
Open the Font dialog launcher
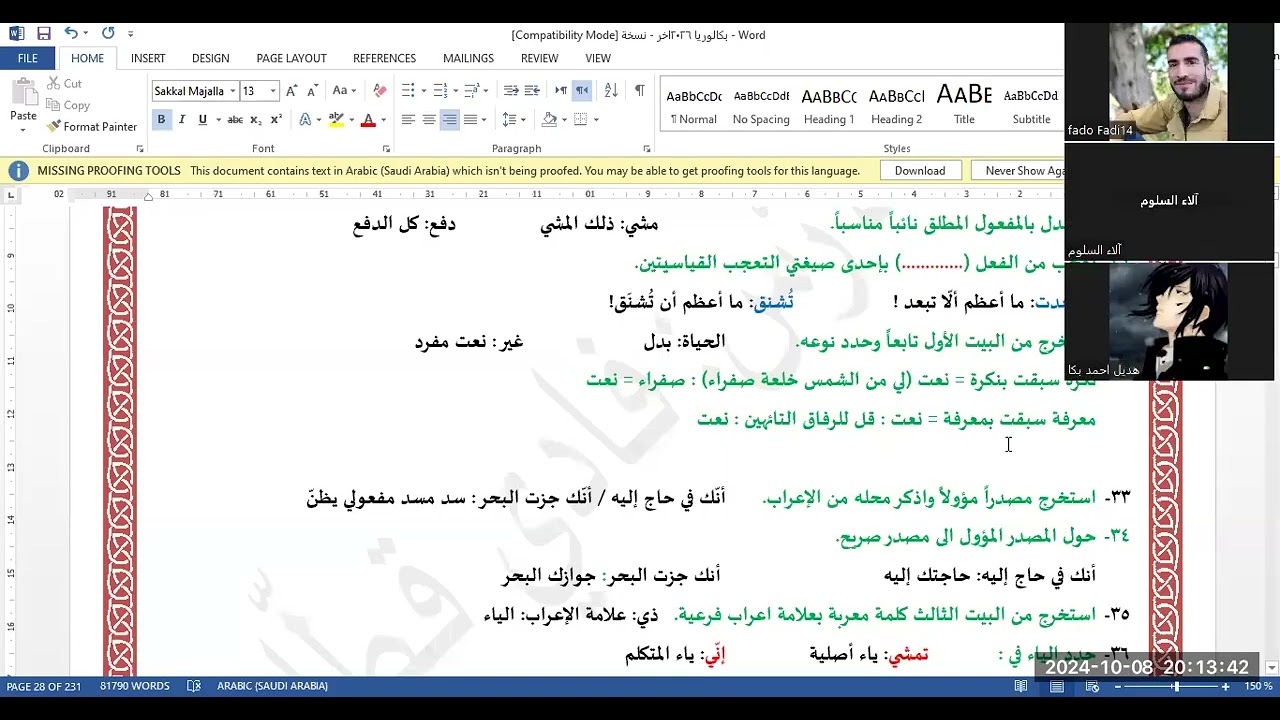pos(386,149)
